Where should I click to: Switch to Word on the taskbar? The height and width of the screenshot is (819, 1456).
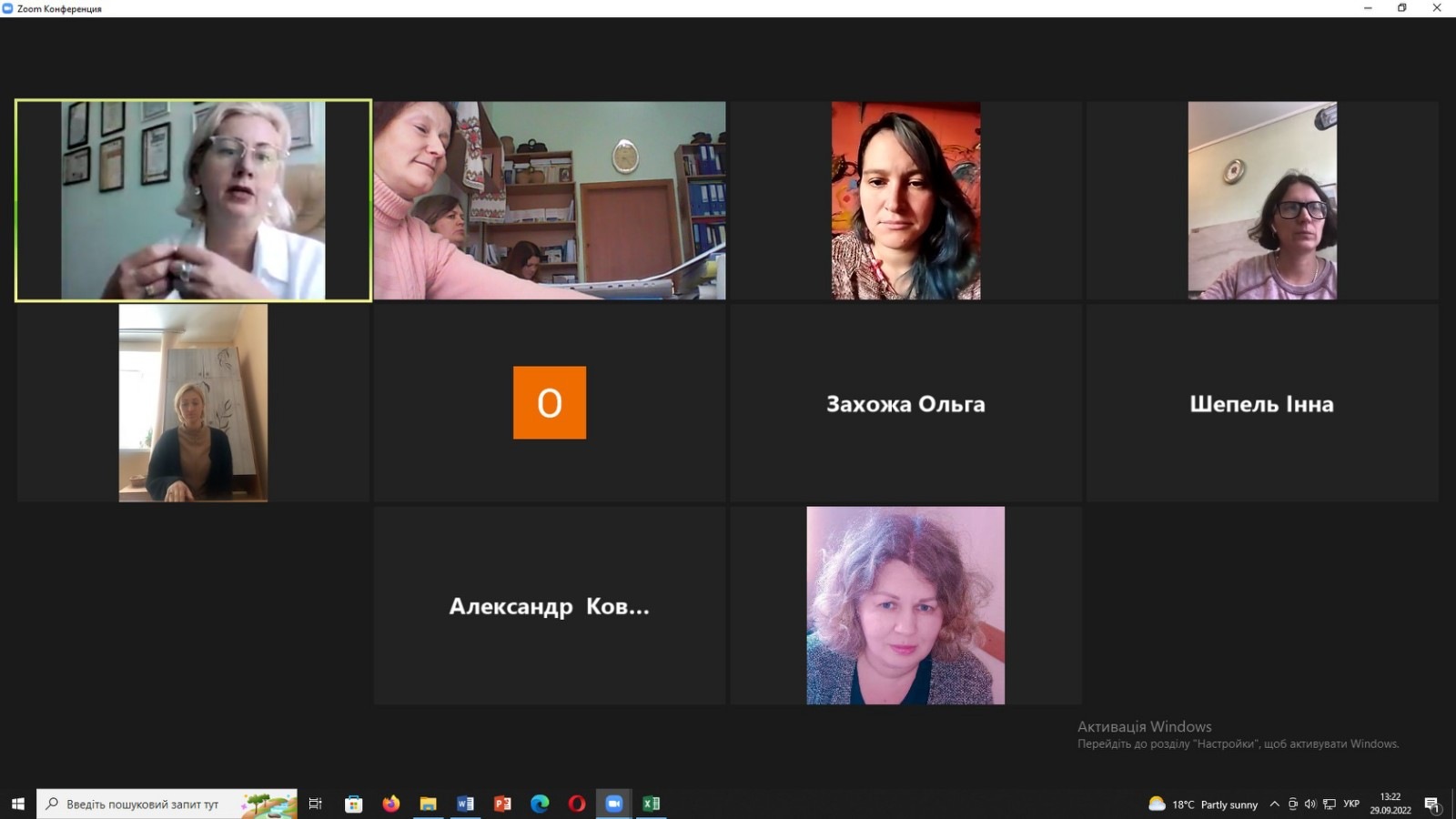click(466, 804)
